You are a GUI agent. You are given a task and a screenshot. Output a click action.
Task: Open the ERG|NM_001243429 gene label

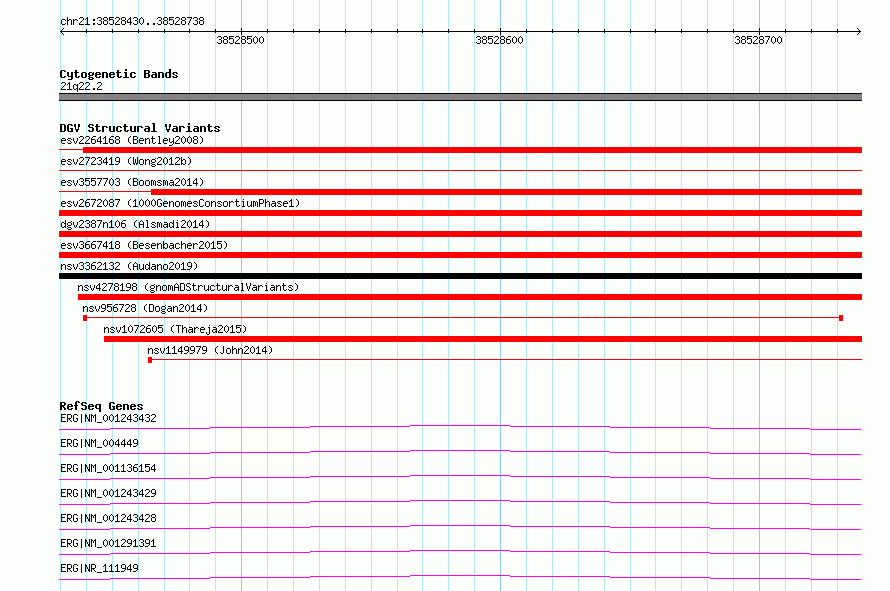pos(108,493)
